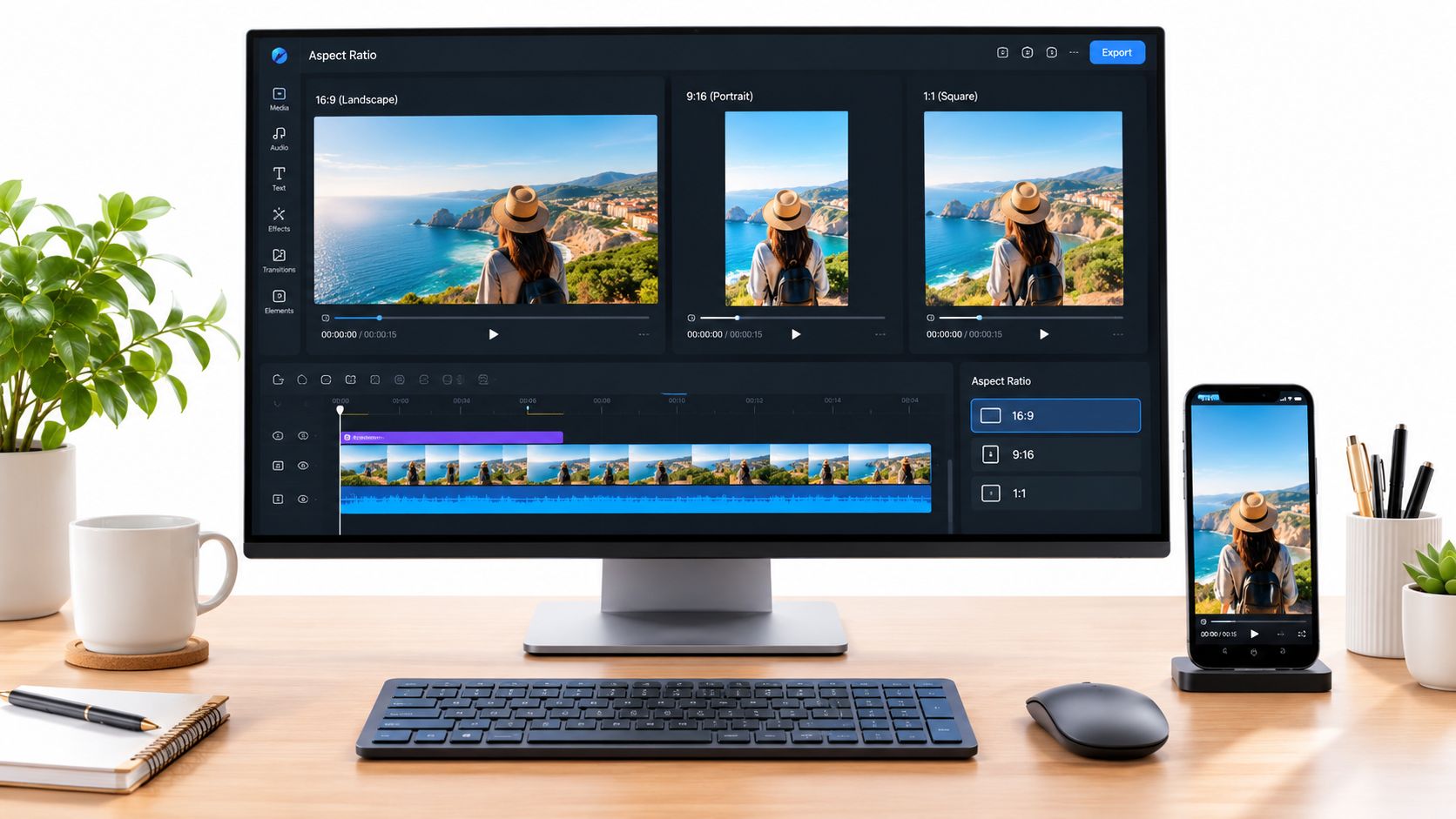Open the Effects panel in sidebar
The width and height of the screenshot is (1456, 819).
[x=279, y=218]
